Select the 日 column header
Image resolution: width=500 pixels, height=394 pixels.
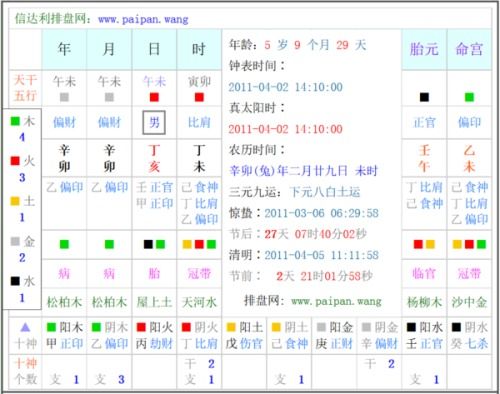click(x=154, y=49)
